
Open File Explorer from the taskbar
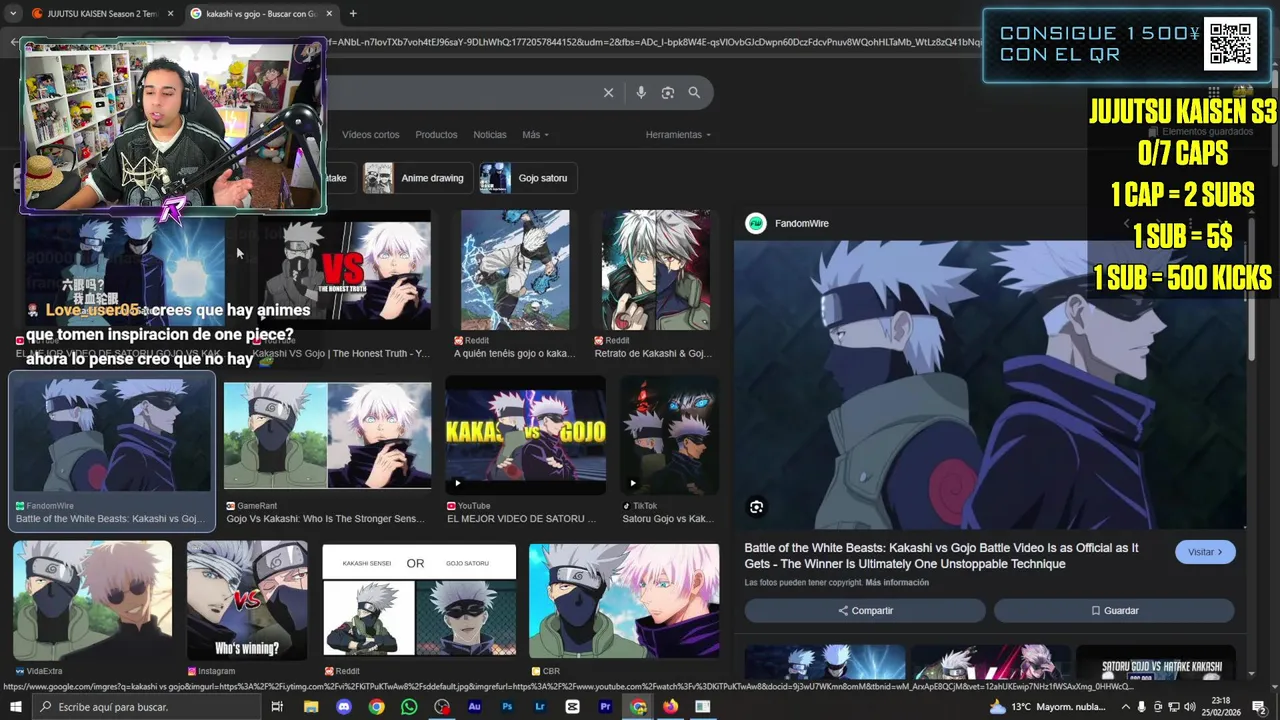(x=310, y=707)
